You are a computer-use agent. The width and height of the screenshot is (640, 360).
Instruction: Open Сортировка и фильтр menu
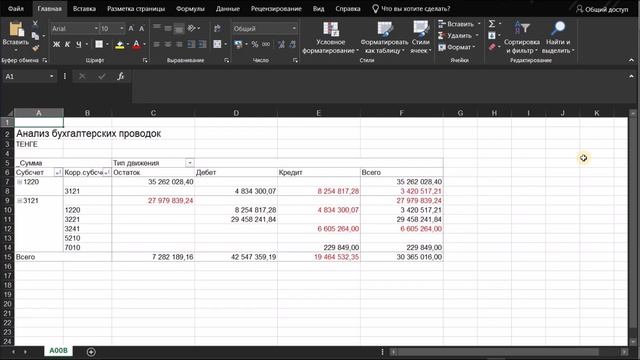click(x=522, y=38)
